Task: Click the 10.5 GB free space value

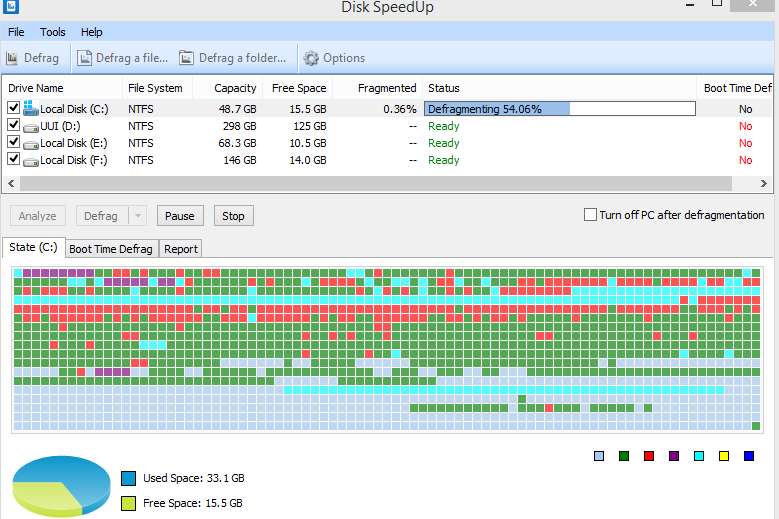Action: [x=308, y=143]
